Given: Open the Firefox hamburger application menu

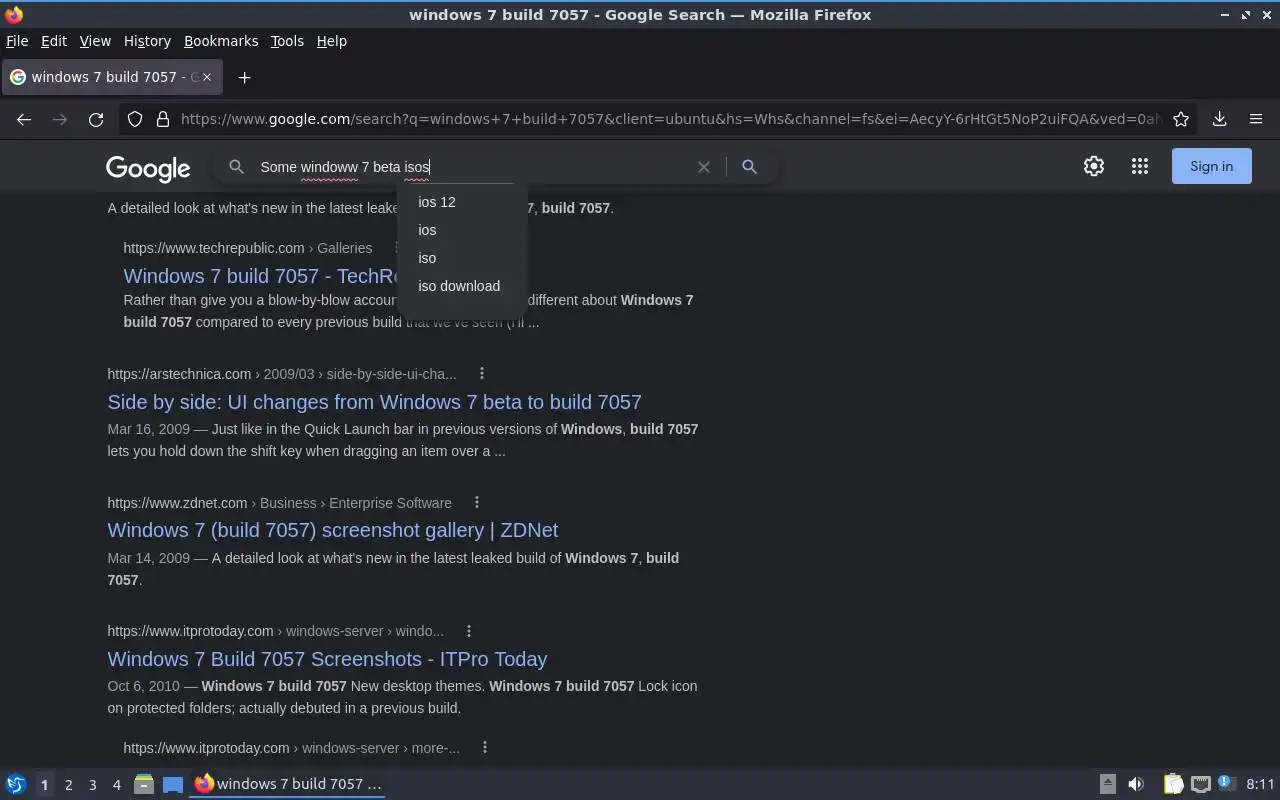Looking at the screenshot, I should click(x=1256, y=119).
